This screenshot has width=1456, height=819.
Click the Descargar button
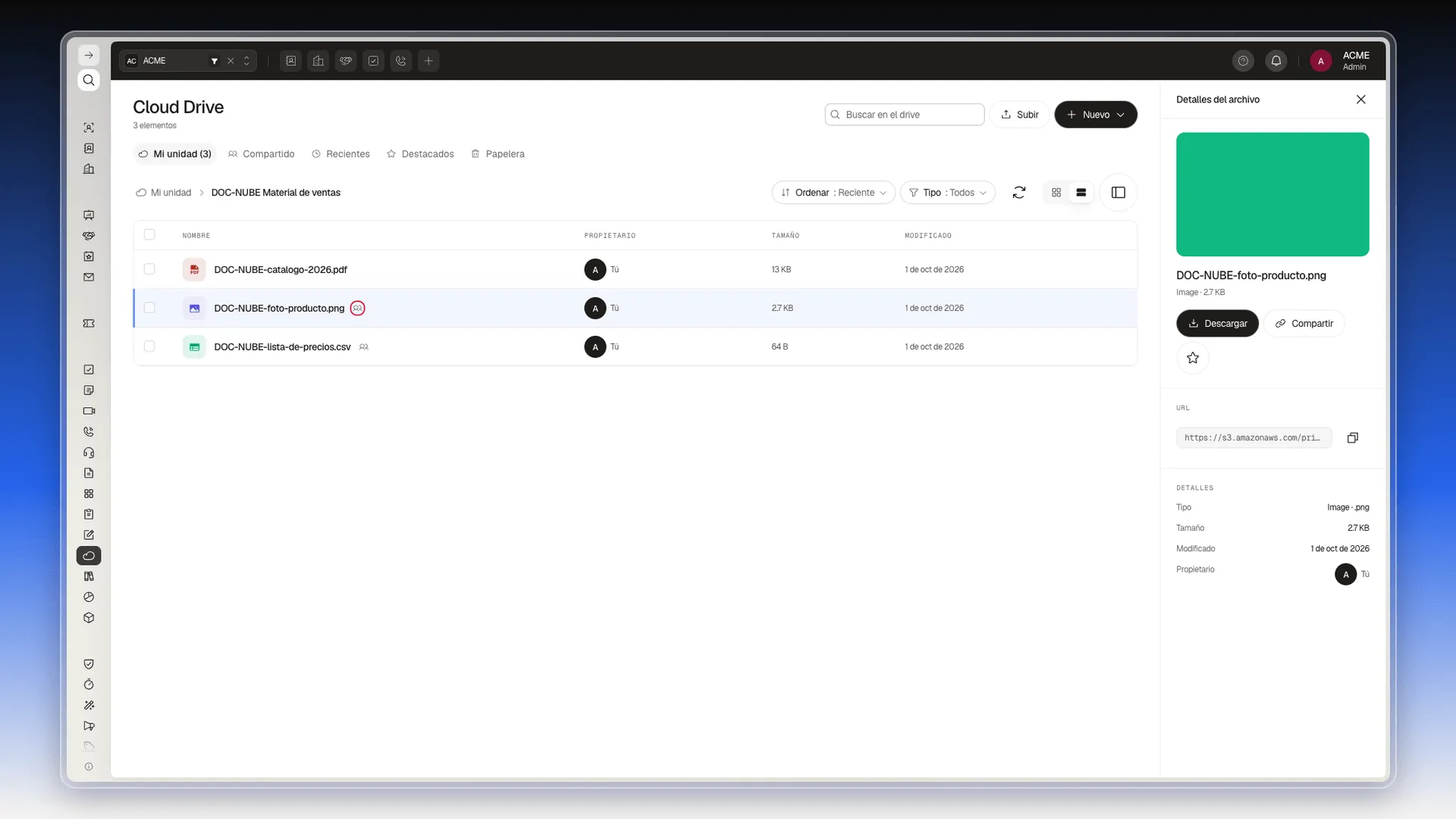(x=1217, y=323)
